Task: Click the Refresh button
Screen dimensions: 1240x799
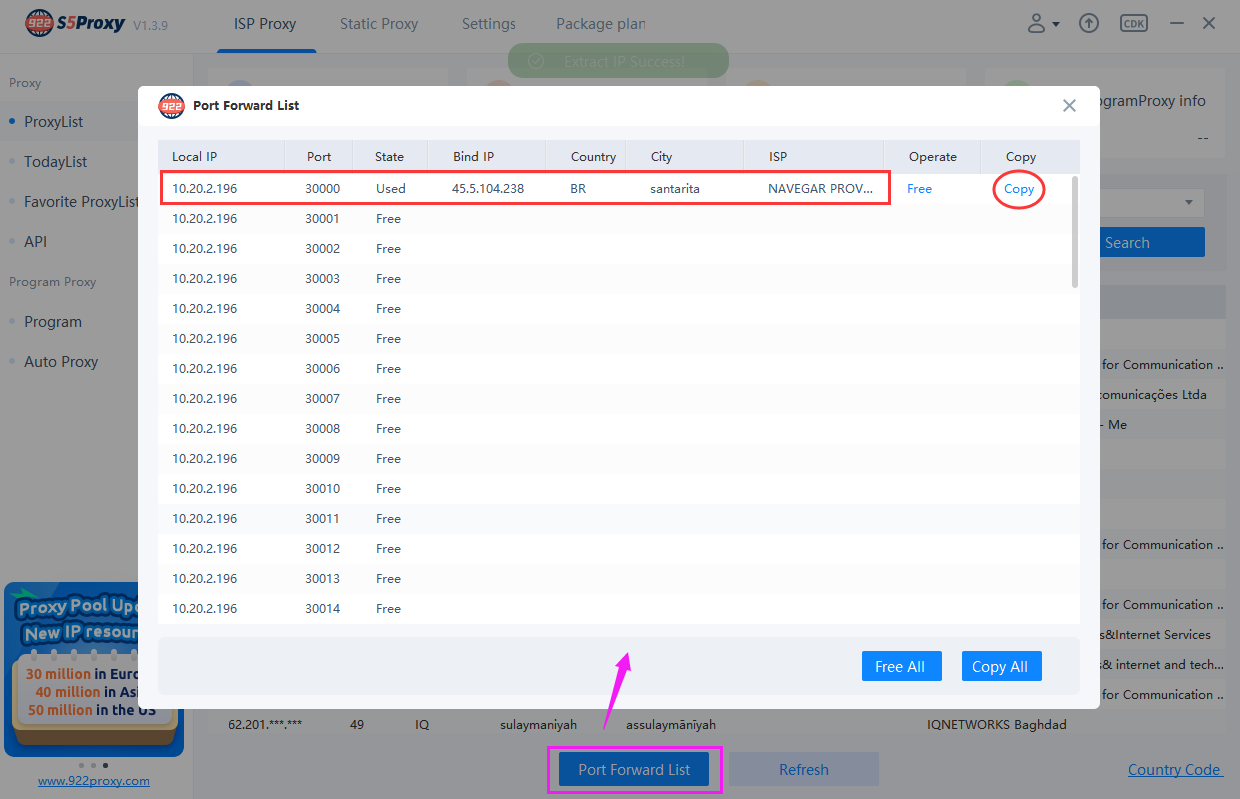Action: [x=803, y=769]
